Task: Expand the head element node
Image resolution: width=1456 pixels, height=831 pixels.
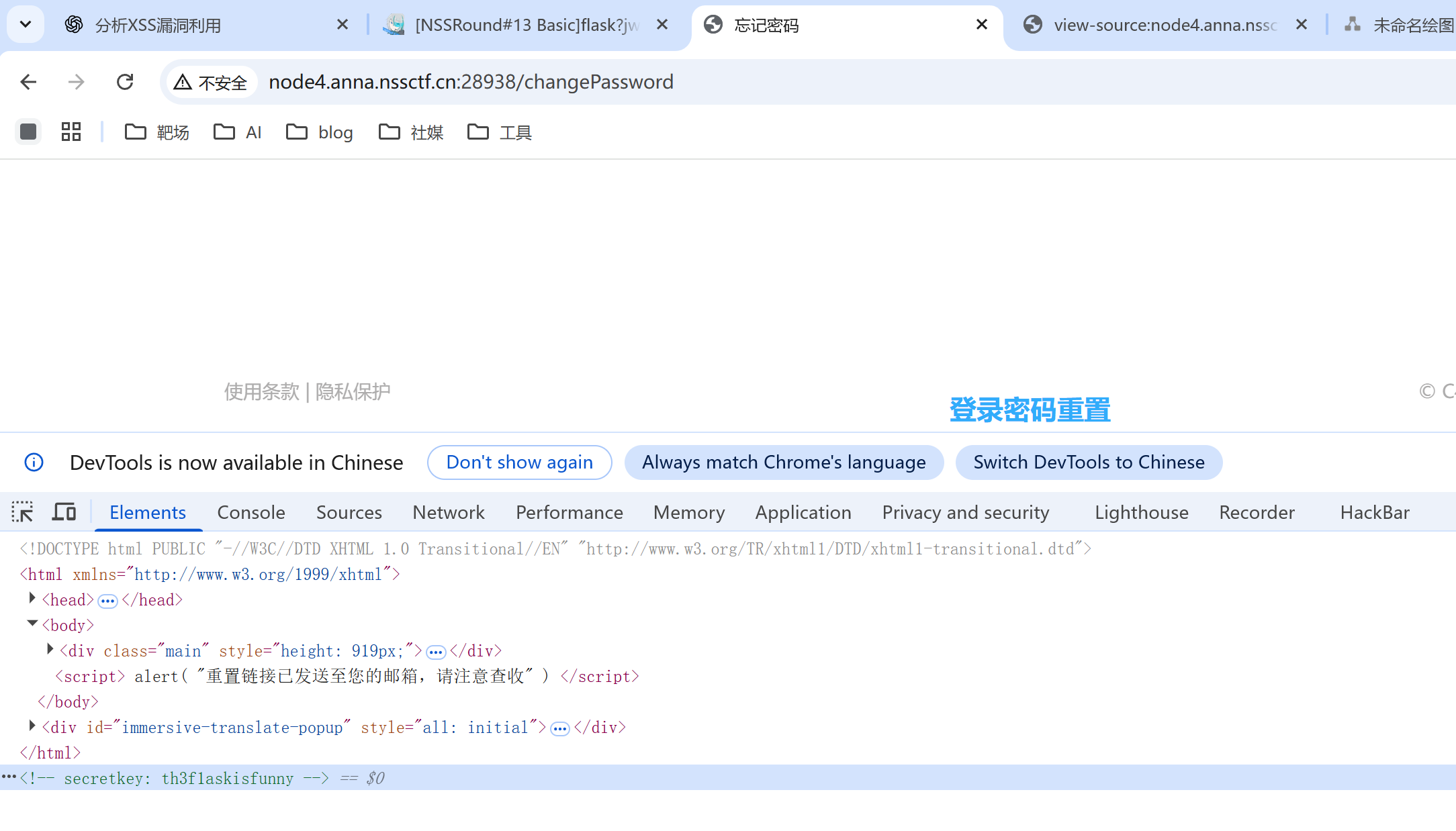Action: coord(32,598)
